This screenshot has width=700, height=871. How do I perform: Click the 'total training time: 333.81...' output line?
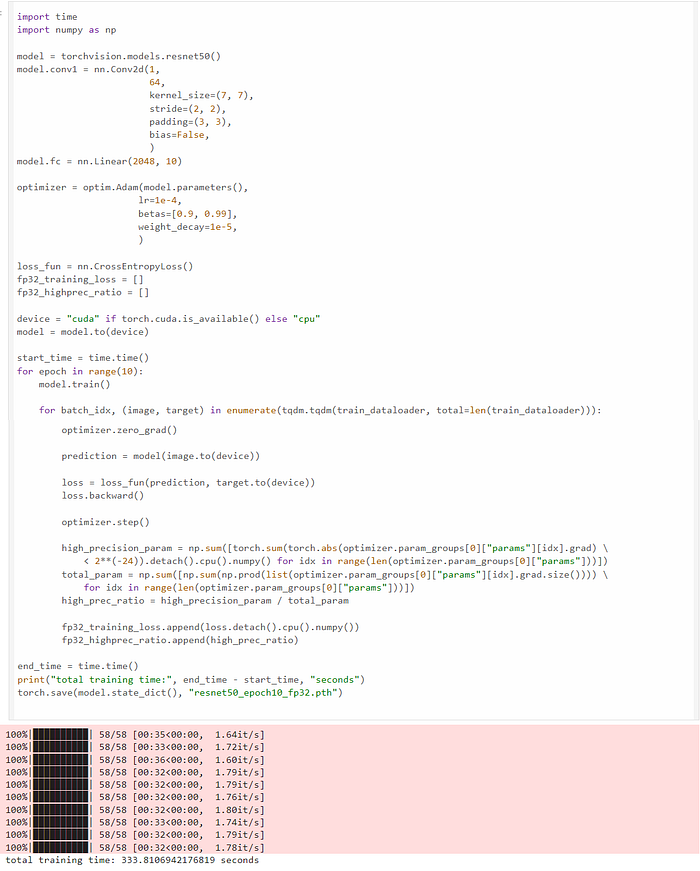click(x=132, y=860)
